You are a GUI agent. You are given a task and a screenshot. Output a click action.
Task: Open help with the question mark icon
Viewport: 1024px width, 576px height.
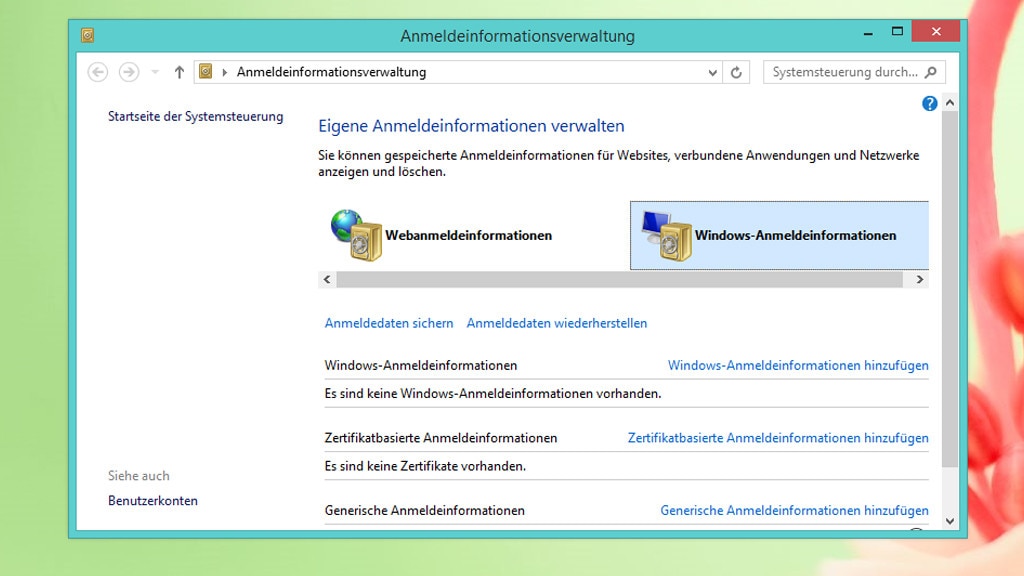point(929,103)
